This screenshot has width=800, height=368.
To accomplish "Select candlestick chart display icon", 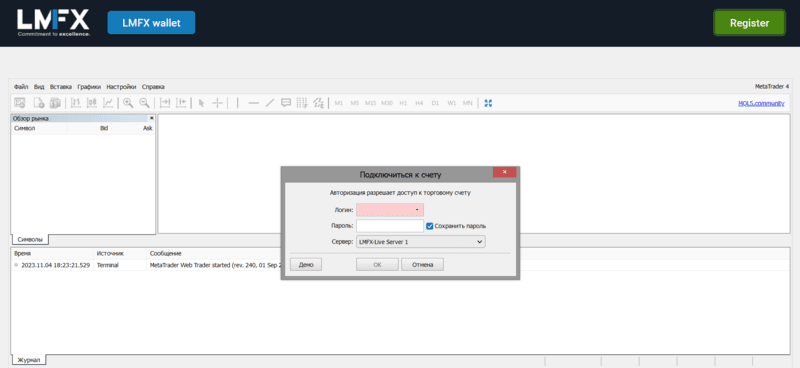I will click(92, 103).
